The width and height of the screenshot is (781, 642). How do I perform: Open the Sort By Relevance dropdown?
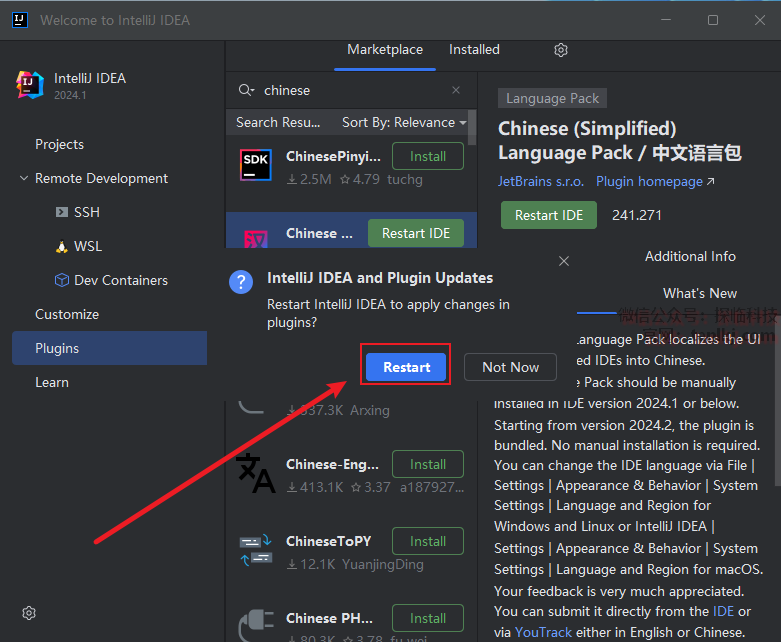coord(404,122)
